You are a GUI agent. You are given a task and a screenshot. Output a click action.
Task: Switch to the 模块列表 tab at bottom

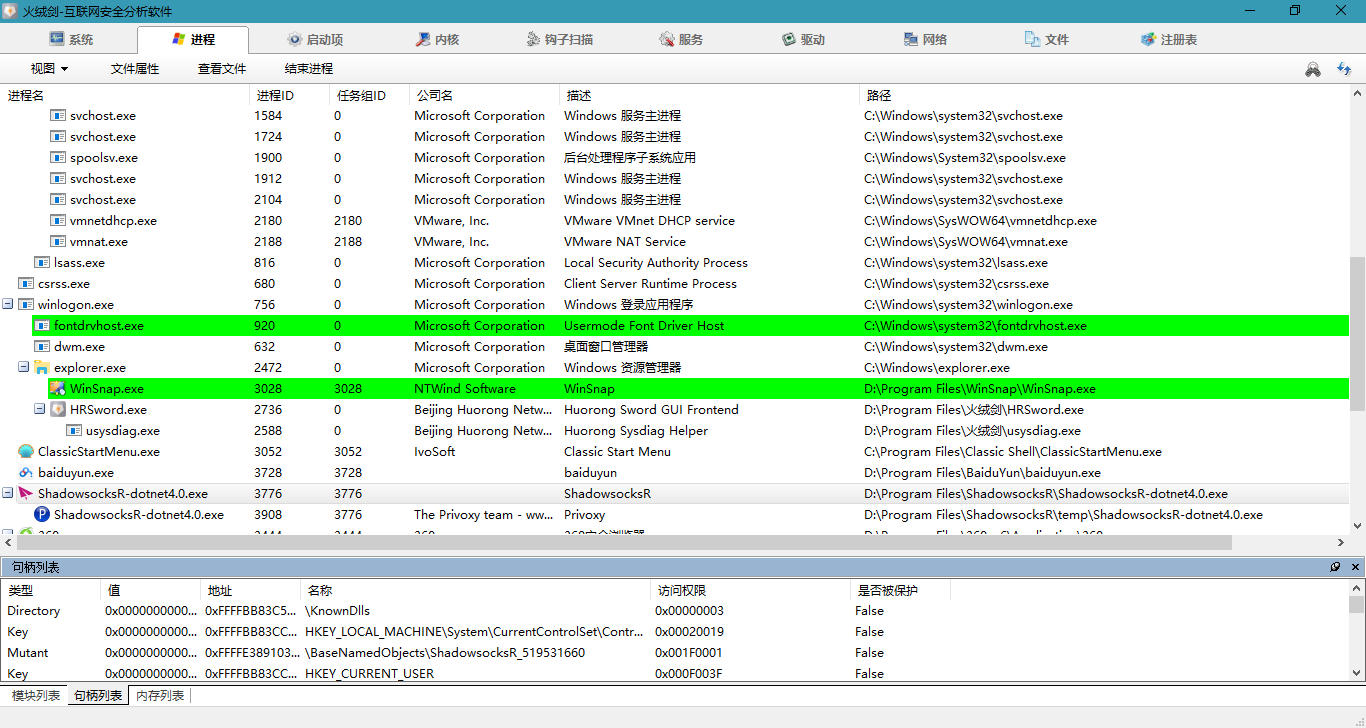pyautogui.click(x=33, y=694)
